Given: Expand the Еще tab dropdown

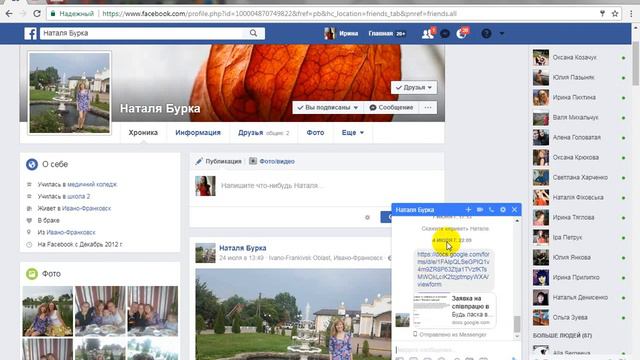Looking at the screenshot, I should (x=353, y=133).
